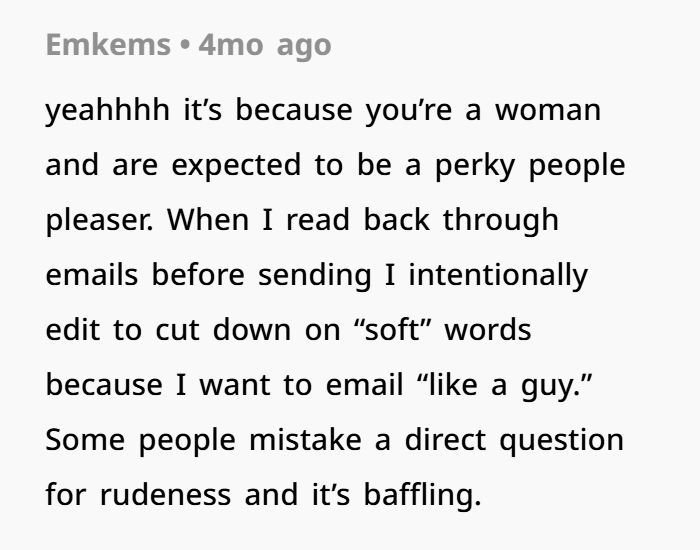Click the 4mo ago timestamp
Screen dimensions: 700x550
265,46
